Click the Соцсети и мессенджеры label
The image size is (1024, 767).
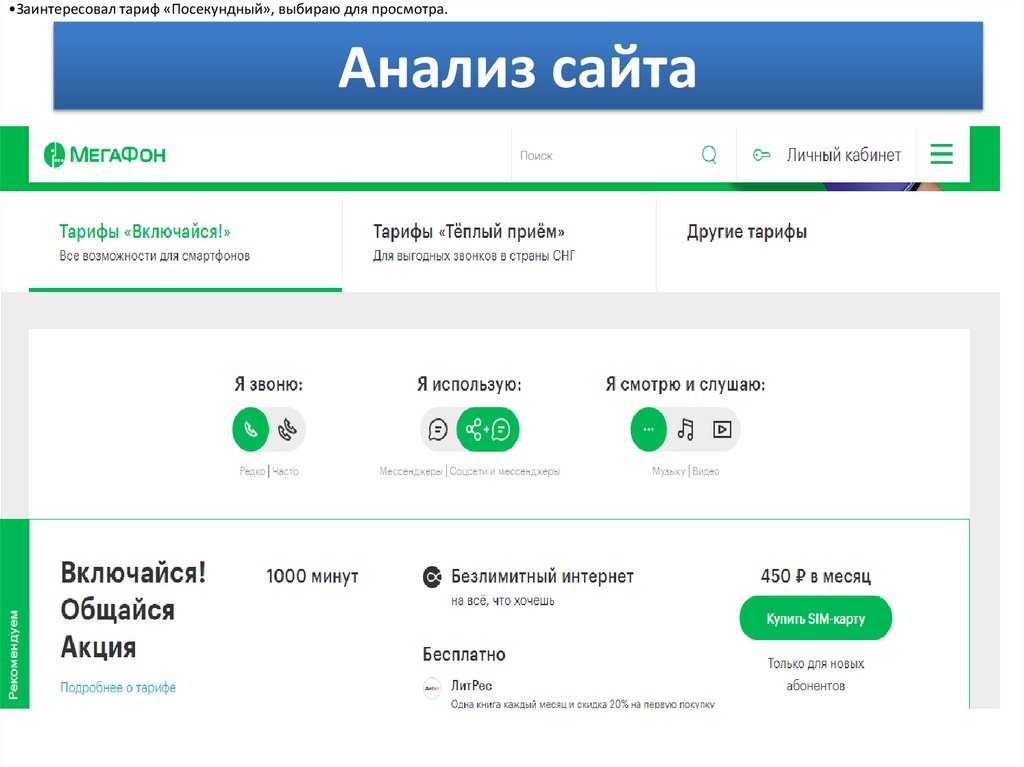[504, 471]
